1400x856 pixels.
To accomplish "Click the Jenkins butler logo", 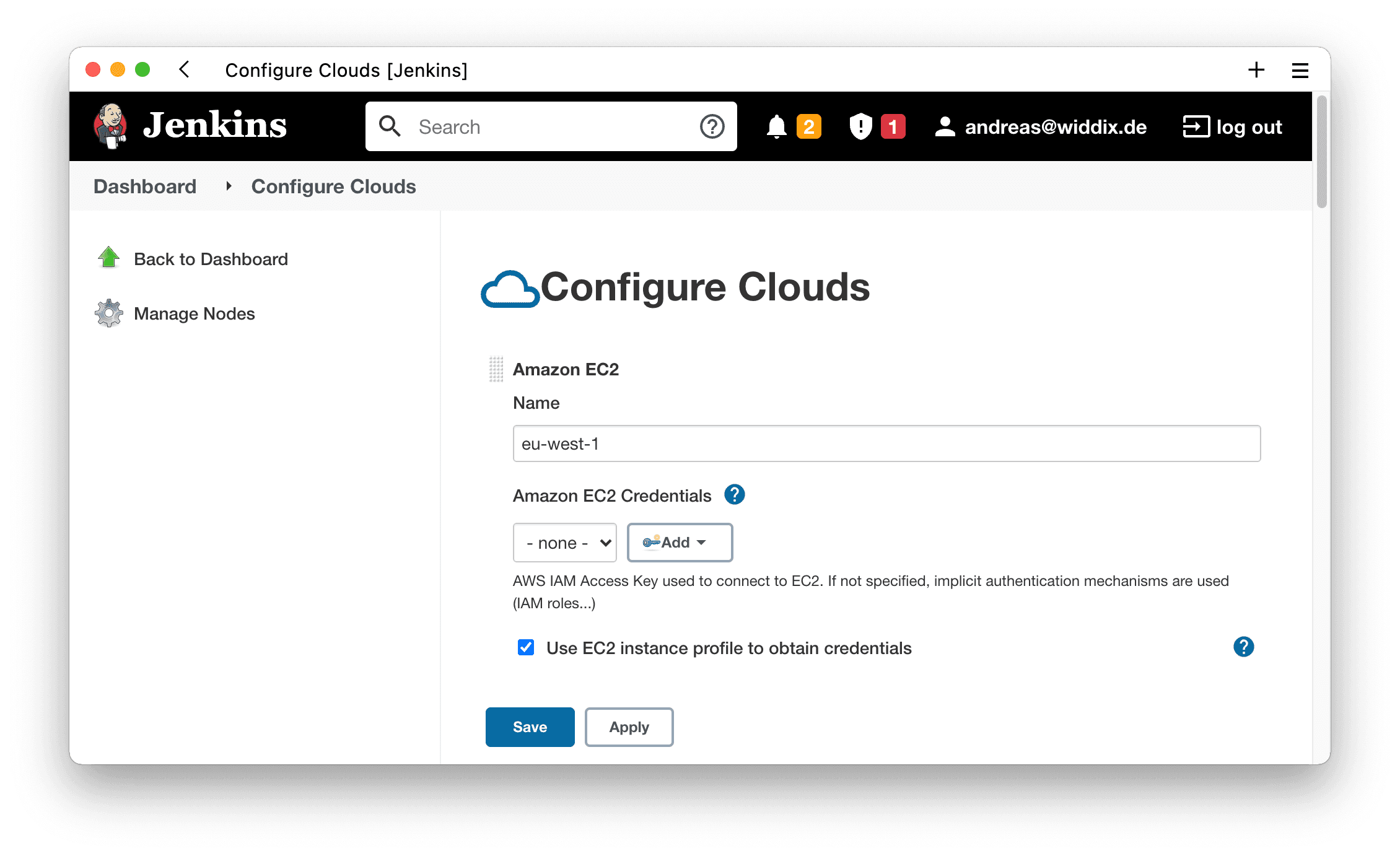I will (x=110, y=126).
